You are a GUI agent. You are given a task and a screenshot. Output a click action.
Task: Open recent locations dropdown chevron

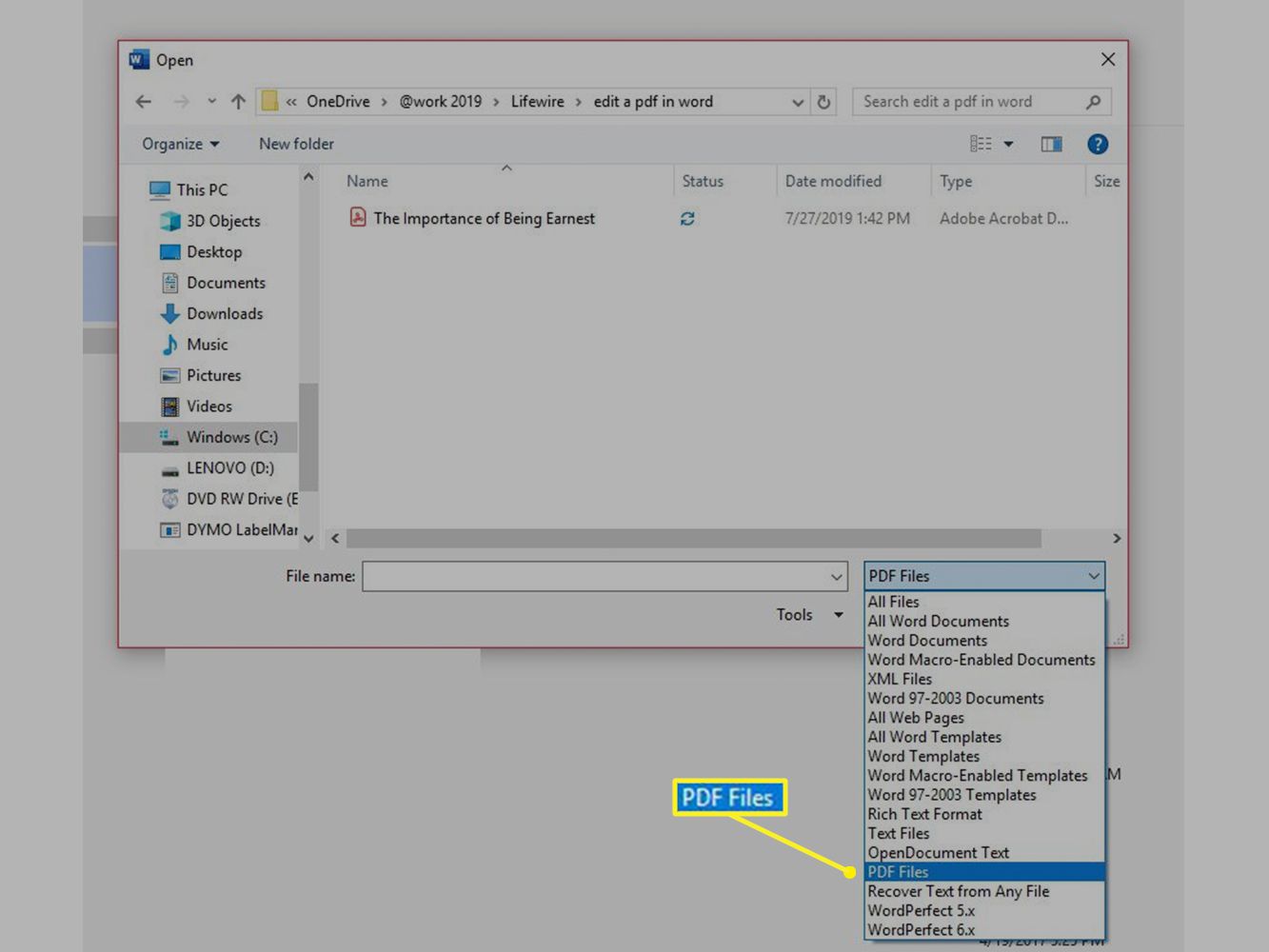click(211, 102)
